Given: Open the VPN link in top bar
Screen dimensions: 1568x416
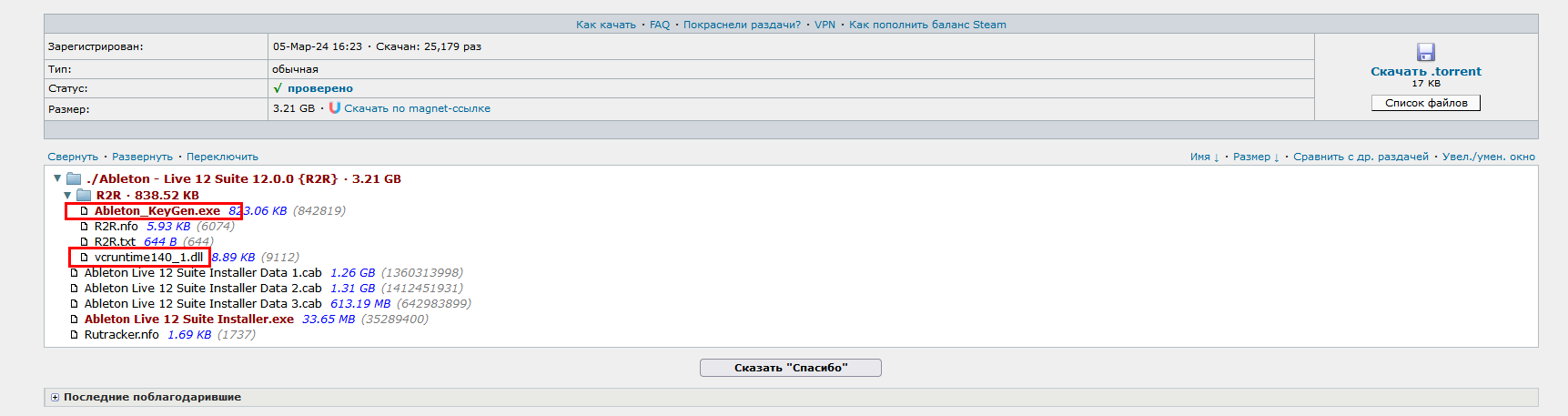Looking at the screenshot, I should (824, 25).
